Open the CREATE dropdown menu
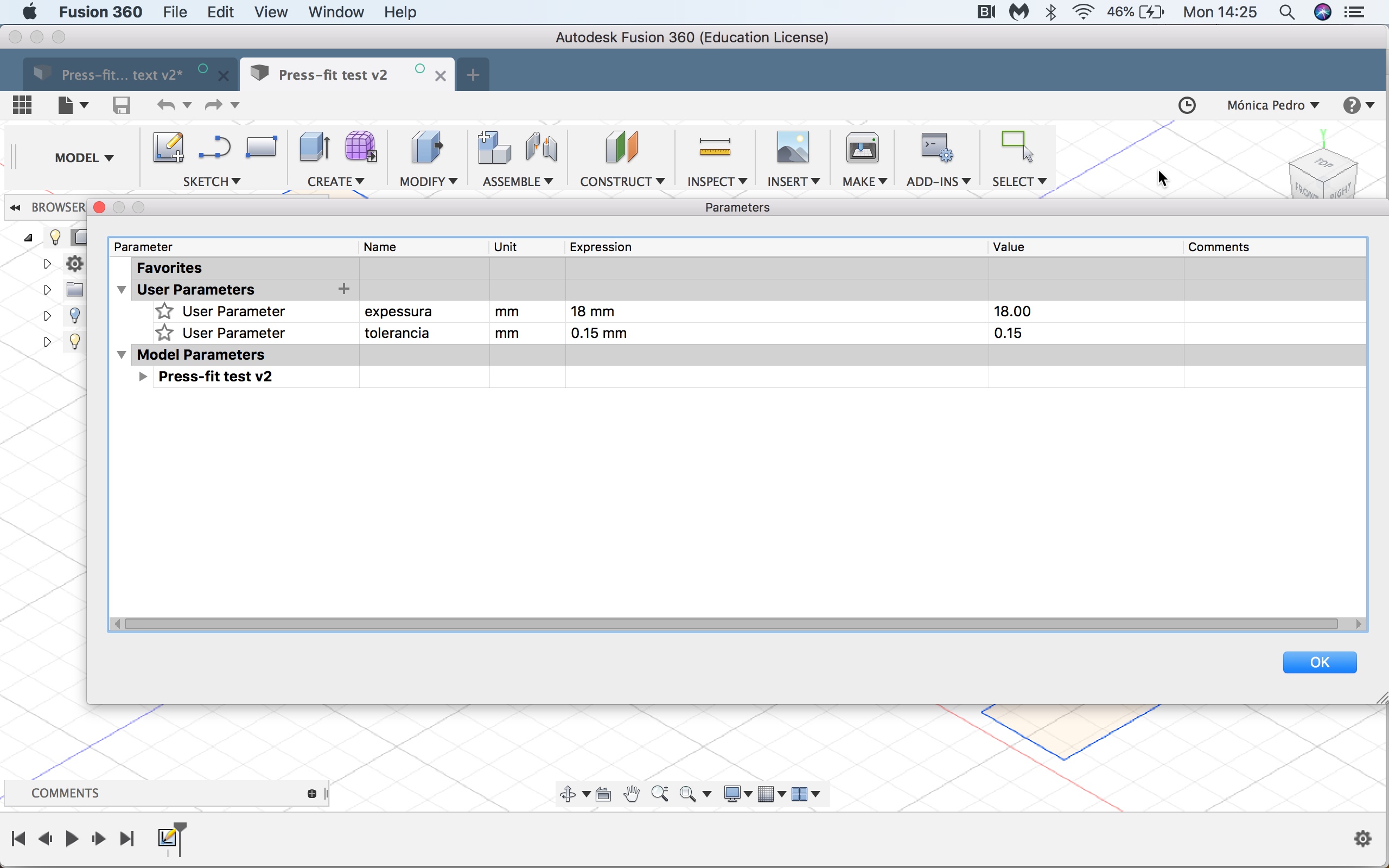Image resolution: width=1389 pixels, height=868 pixels. [x=336, y=181]
